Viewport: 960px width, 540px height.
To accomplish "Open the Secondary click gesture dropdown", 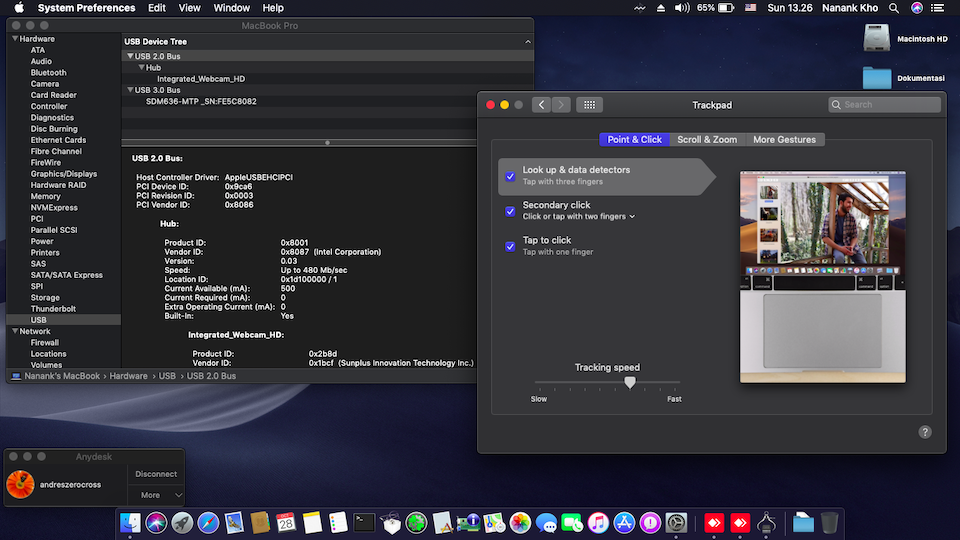I will point(632,217).
